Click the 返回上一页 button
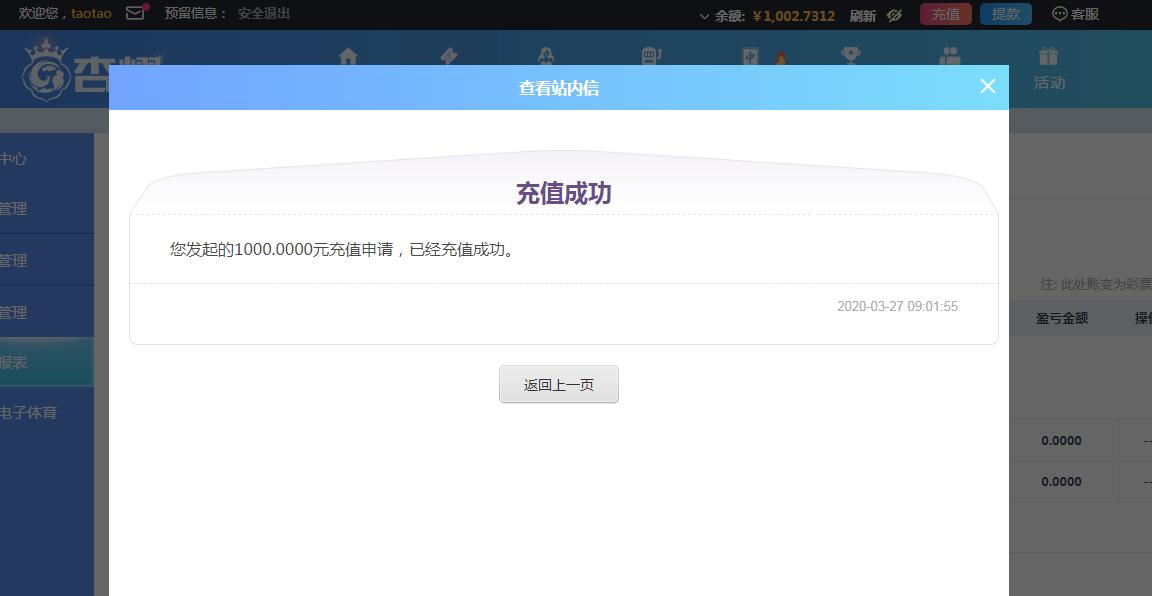Image resolution: width=1152 pixels, height=596 pixels. (x=558, y=384)
